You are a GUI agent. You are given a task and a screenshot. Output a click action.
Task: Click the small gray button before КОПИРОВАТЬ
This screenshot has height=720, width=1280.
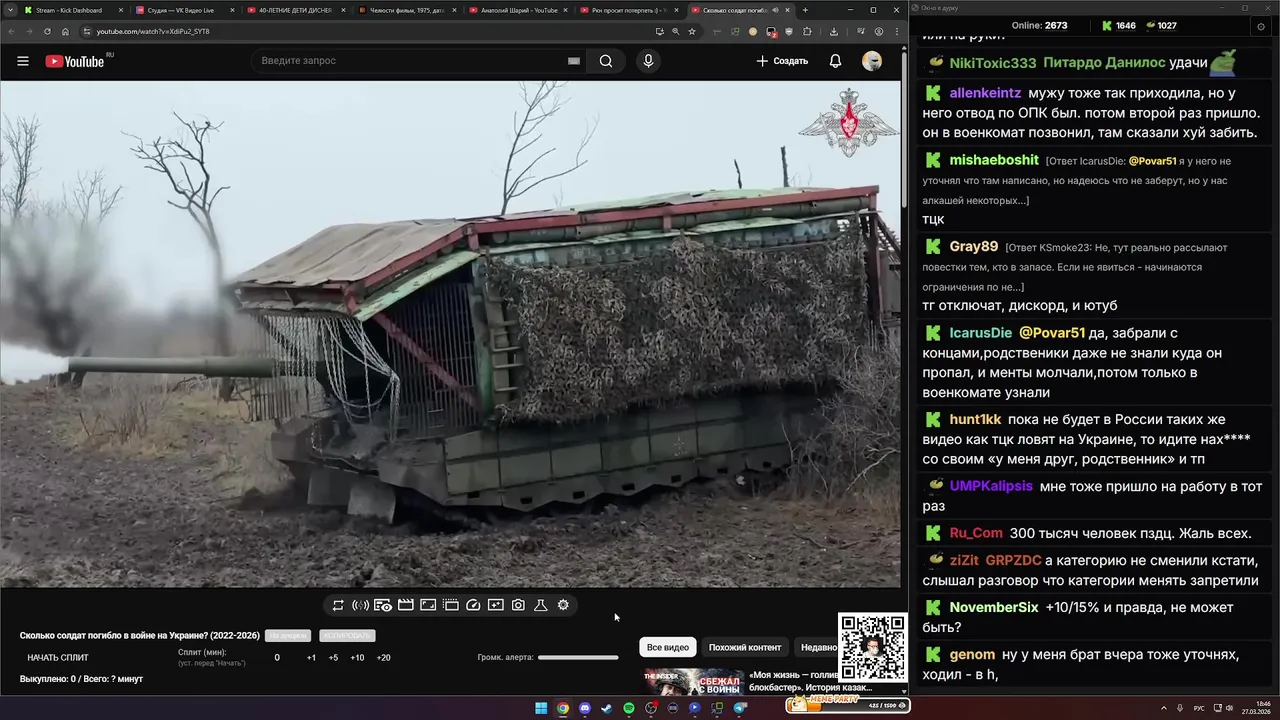pyautogui.click(x=288, y=636)
